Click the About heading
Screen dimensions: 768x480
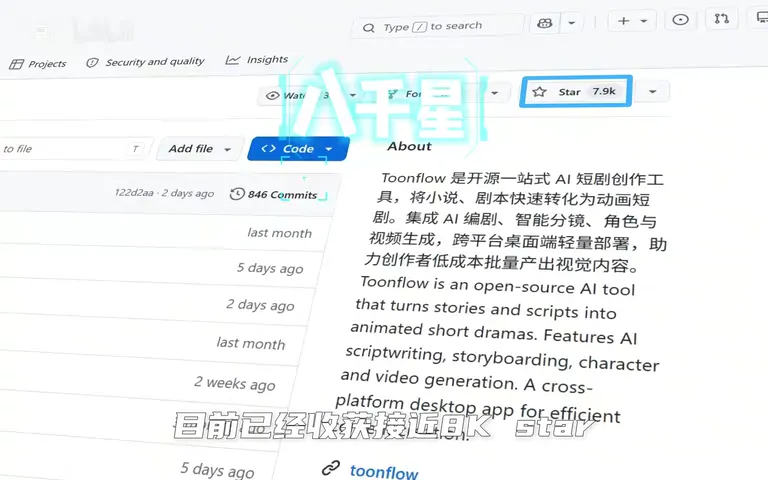(x=409, y=146)
